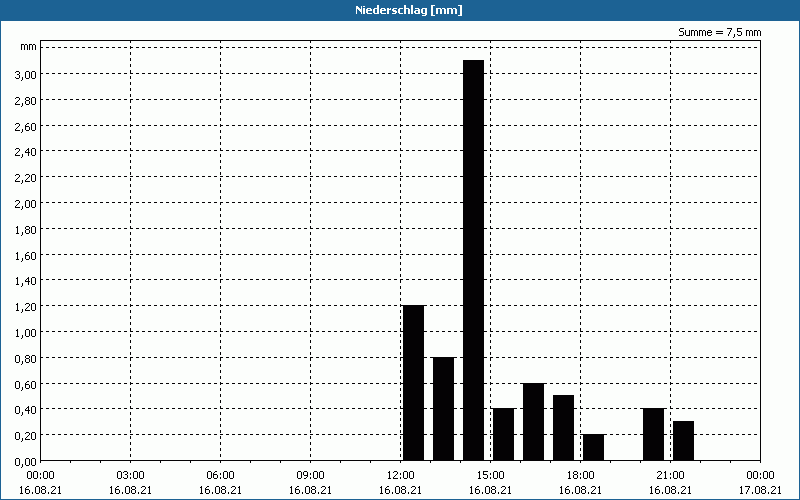
Task: Click the 1,40 y-axis value
Action: point(26,281)
